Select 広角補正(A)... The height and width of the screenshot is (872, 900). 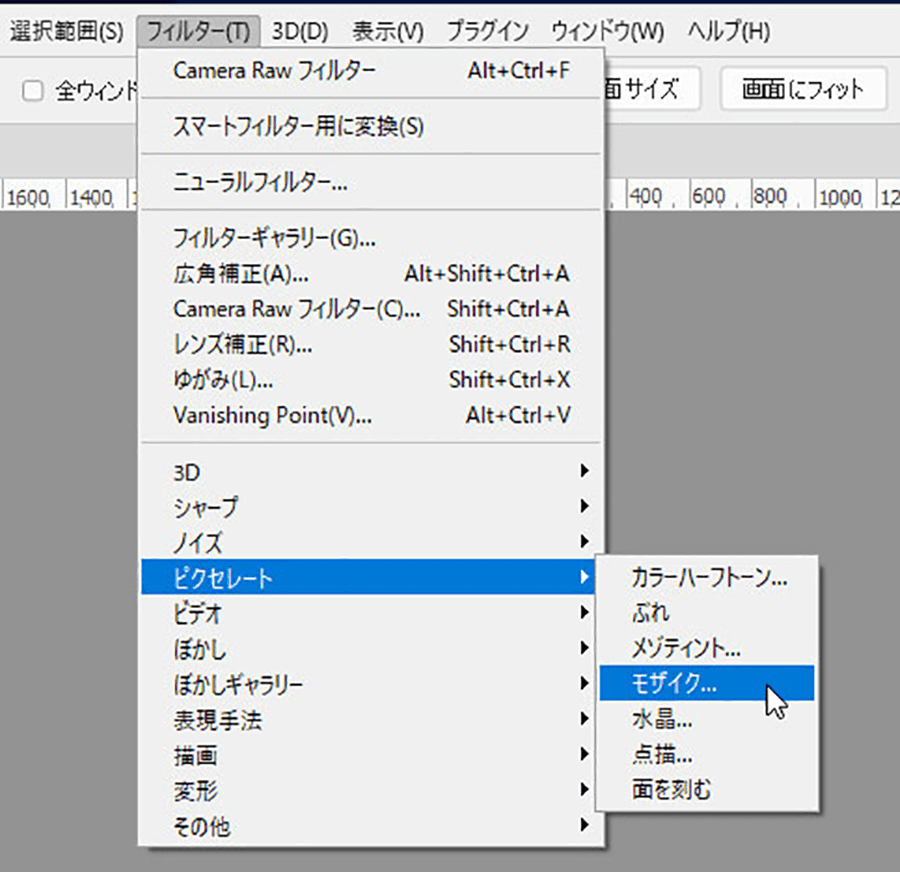pos(371,273)
